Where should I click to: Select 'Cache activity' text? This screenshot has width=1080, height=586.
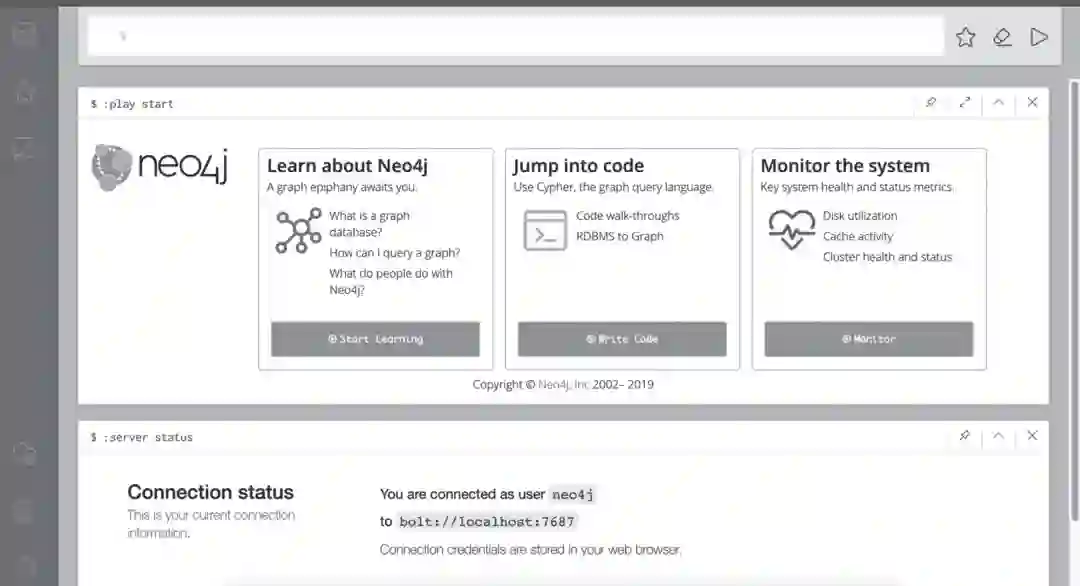click(x=858, y=236)
